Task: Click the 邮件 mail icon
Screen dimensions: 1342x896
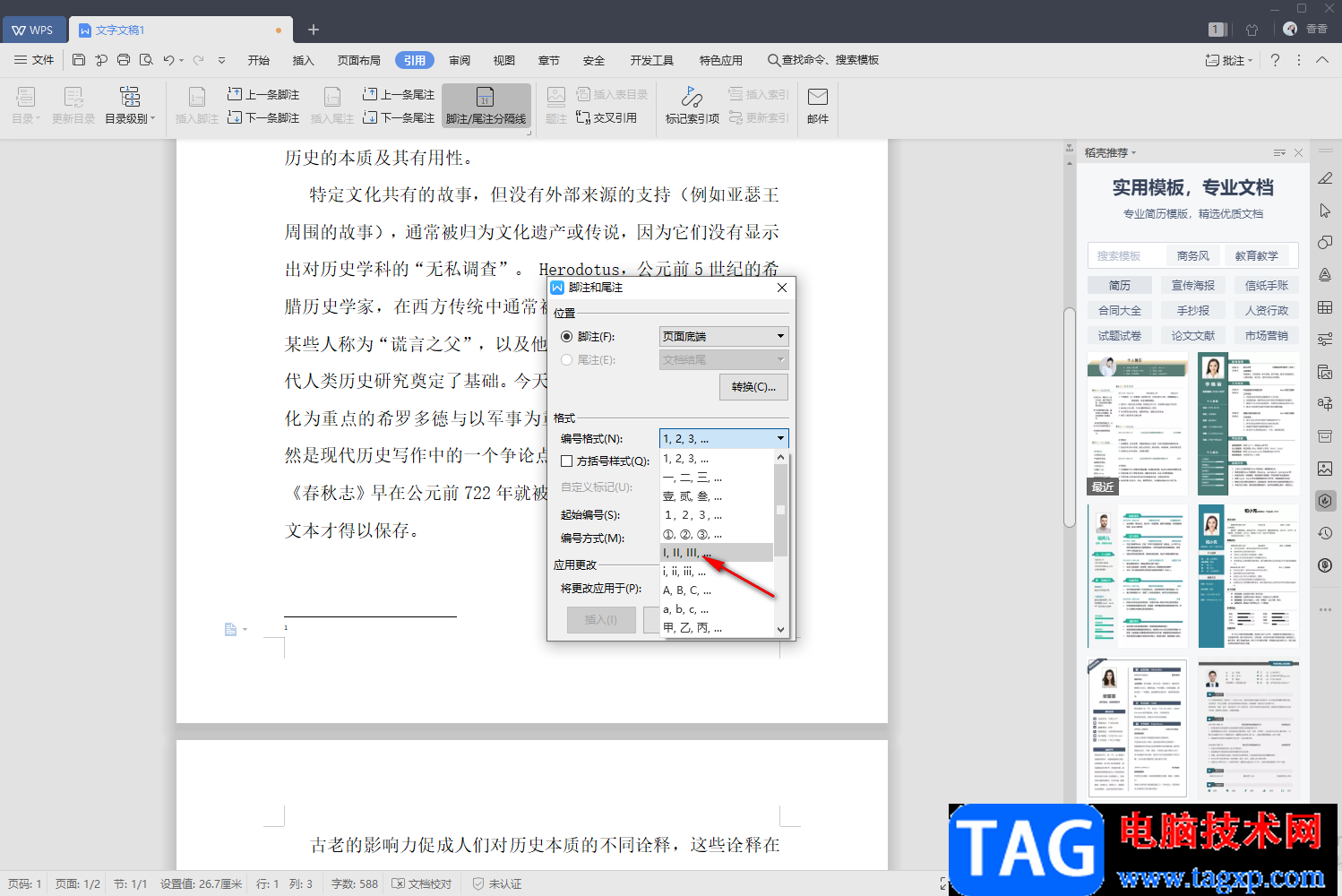Action: (x=817, y=97)
